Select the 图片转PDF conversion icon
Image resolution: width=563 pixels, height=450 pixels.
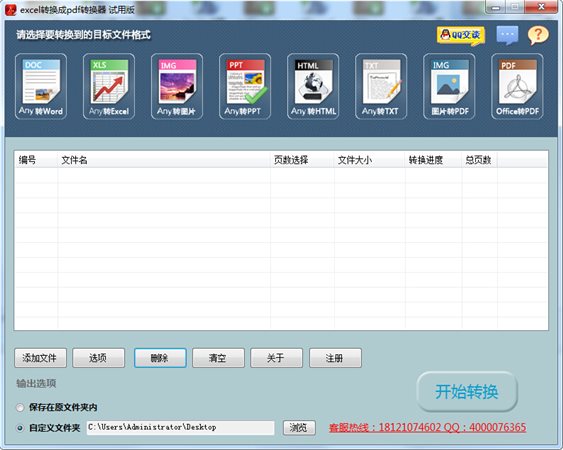(449, 87)
